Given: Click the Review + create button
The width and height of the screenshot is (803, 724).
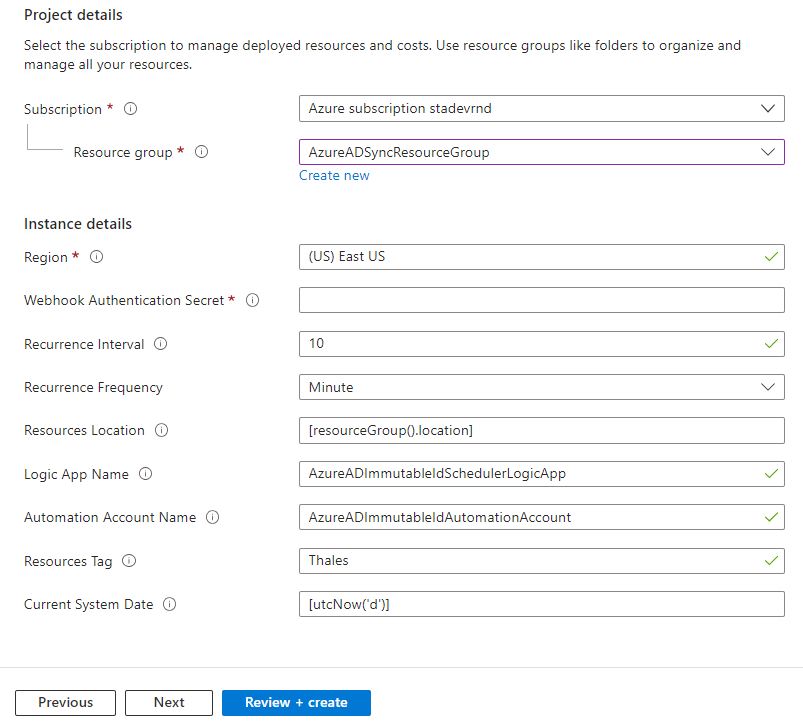Looking at the screenshot, I should (x=296, y=702).
